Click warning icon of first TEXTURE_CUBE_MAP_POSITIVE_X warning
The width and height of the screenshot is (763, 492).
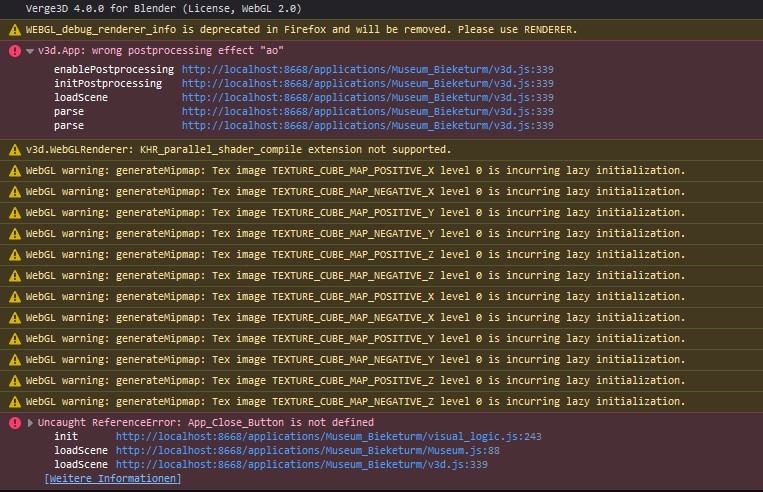(x=15, y=170)
